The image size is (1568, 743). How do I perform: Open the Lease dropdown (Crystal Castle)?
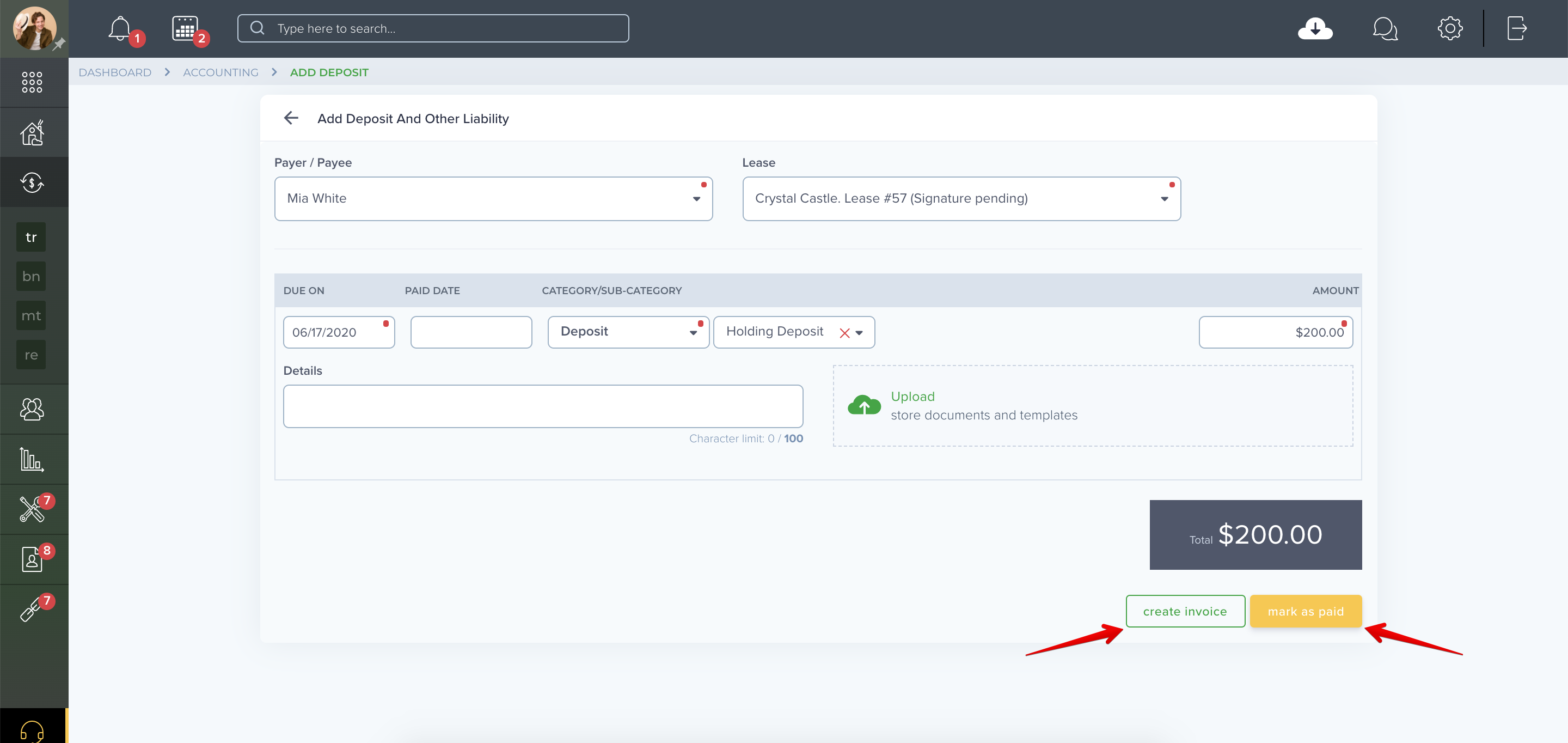(x=961, y=198)
